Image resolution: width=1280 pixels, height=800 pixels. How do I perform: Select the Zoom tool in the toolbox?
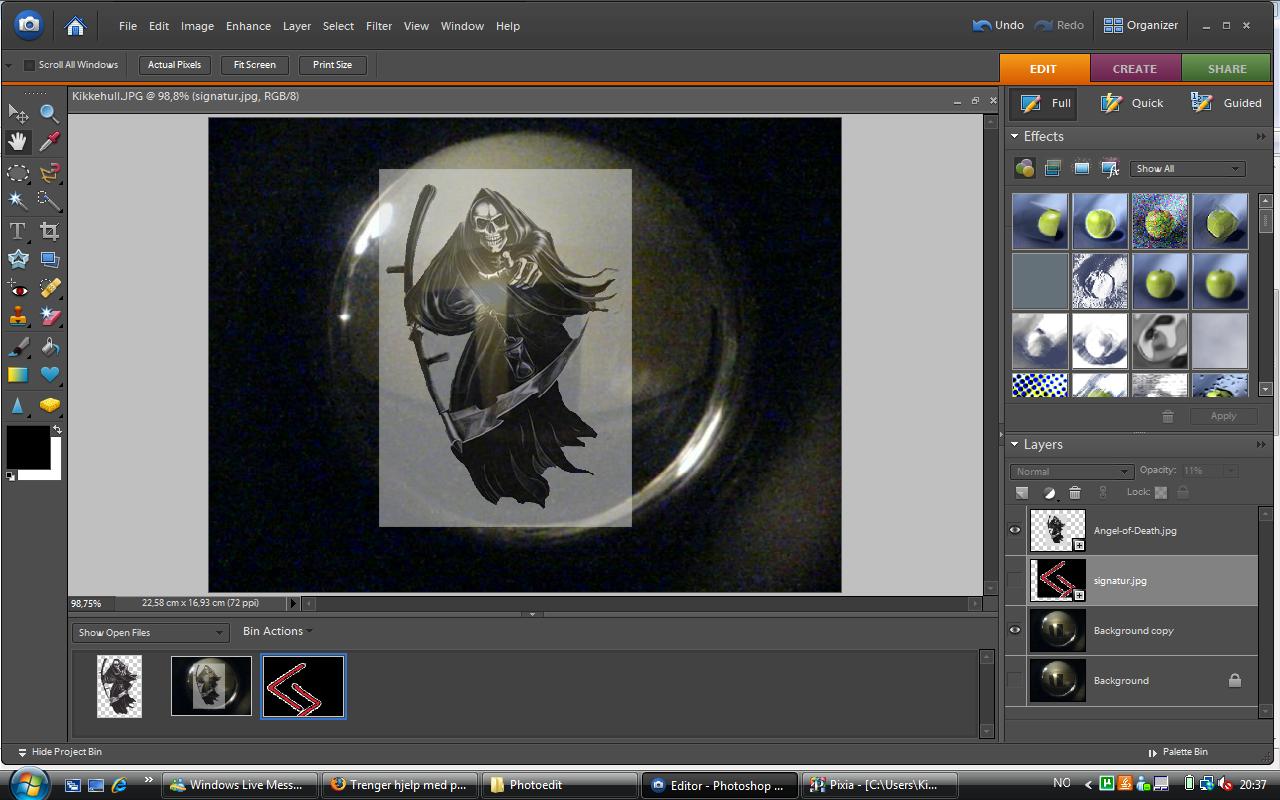pos(49,113)
